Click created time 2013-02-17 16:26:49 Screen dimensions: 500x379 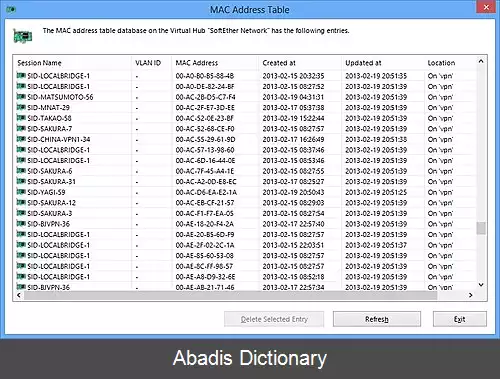[x=293, y=139]
